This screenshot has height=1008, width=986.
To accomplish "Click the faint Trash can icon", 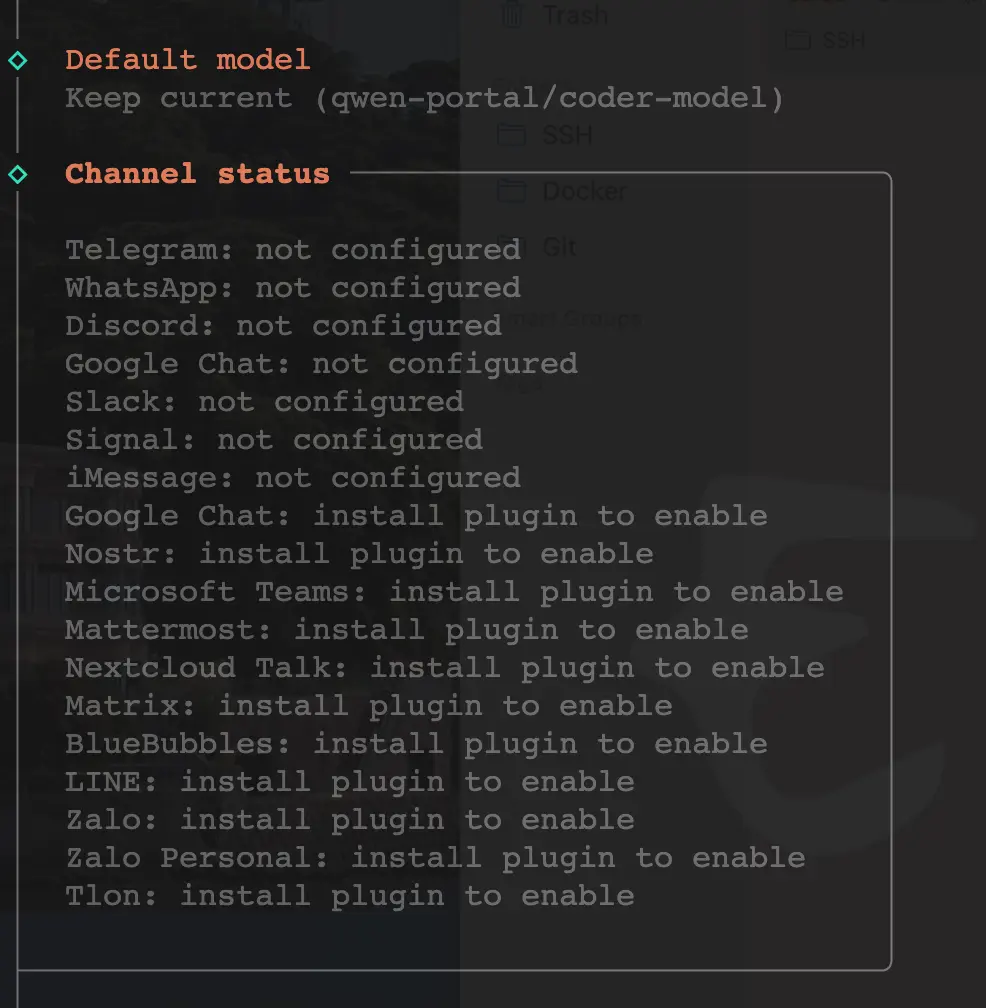I will point(511,15).
